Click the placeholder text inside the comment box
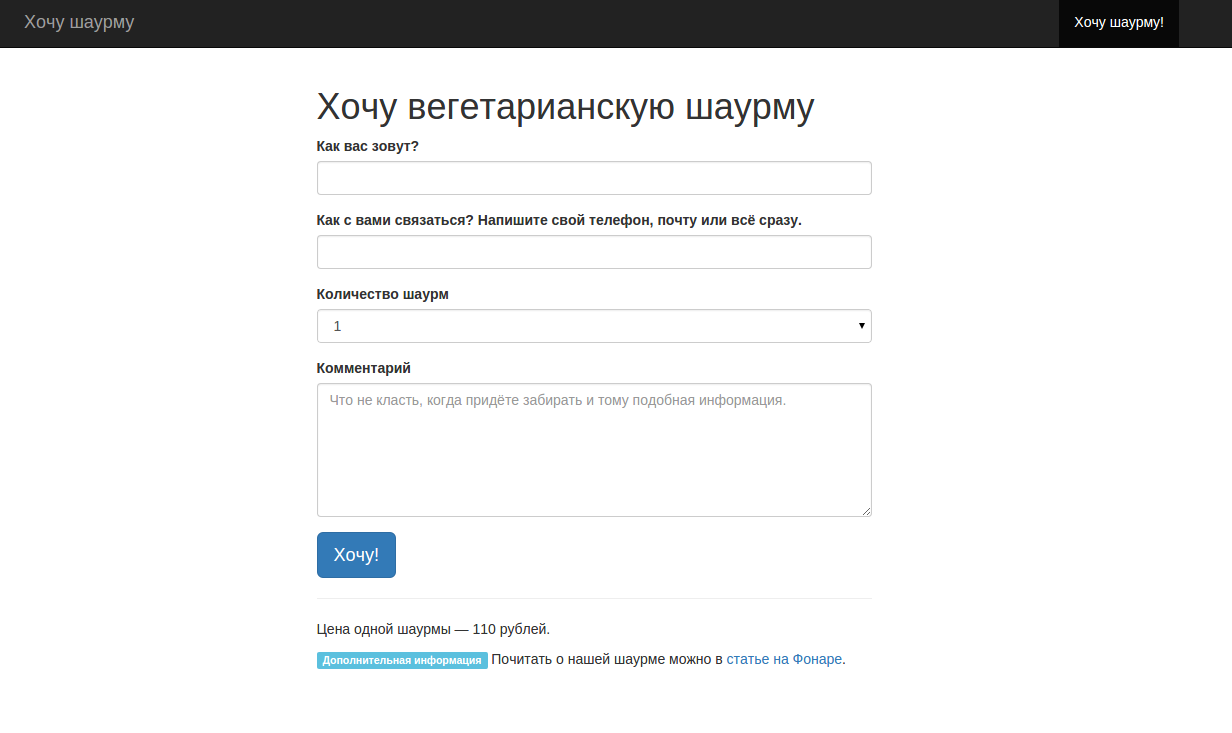The width and height of the screenshot is (1232, 733). point(558,400)
